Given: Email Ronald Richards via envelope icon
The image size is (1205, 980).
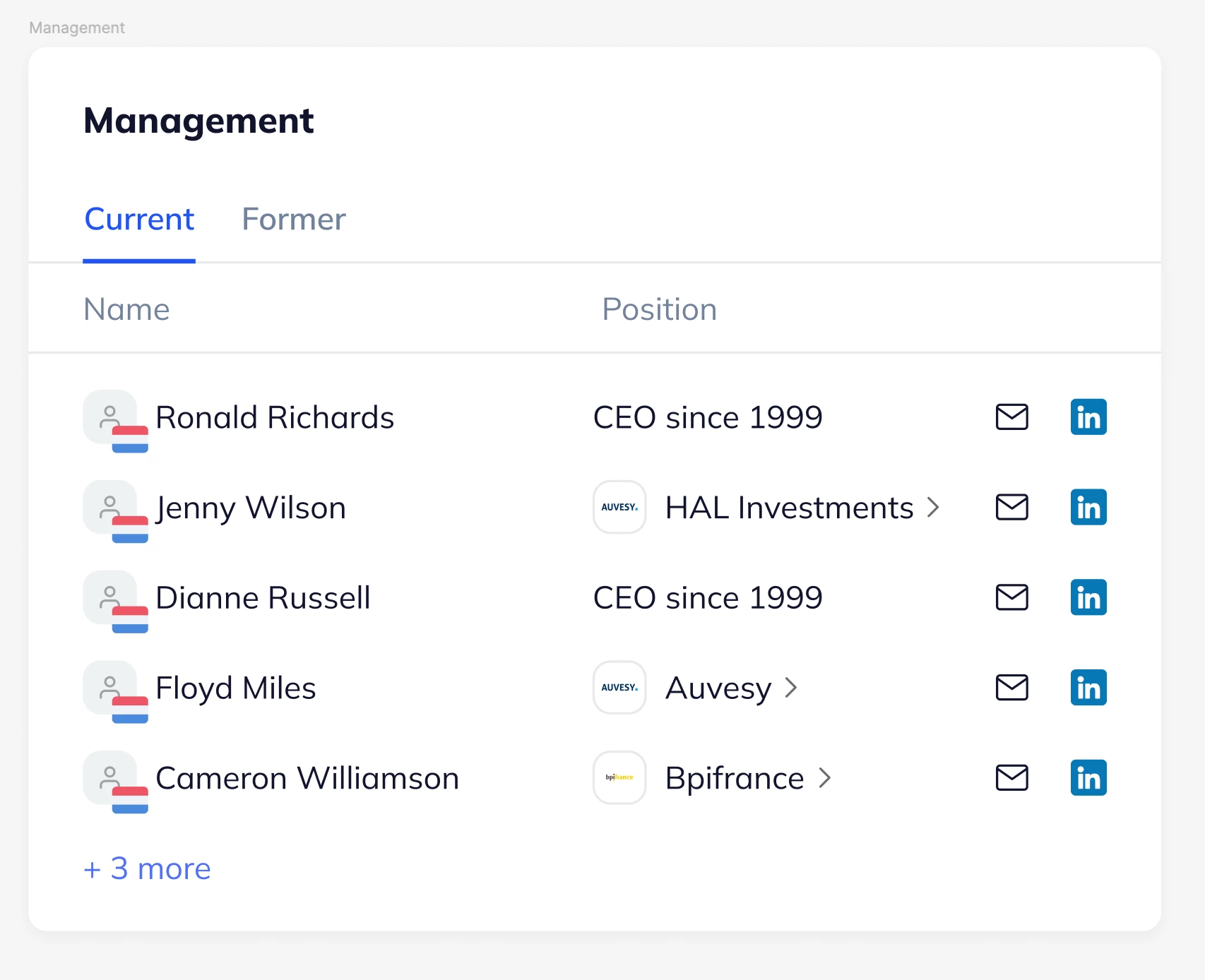Looking at the screenshot, I should (1011, 417).
